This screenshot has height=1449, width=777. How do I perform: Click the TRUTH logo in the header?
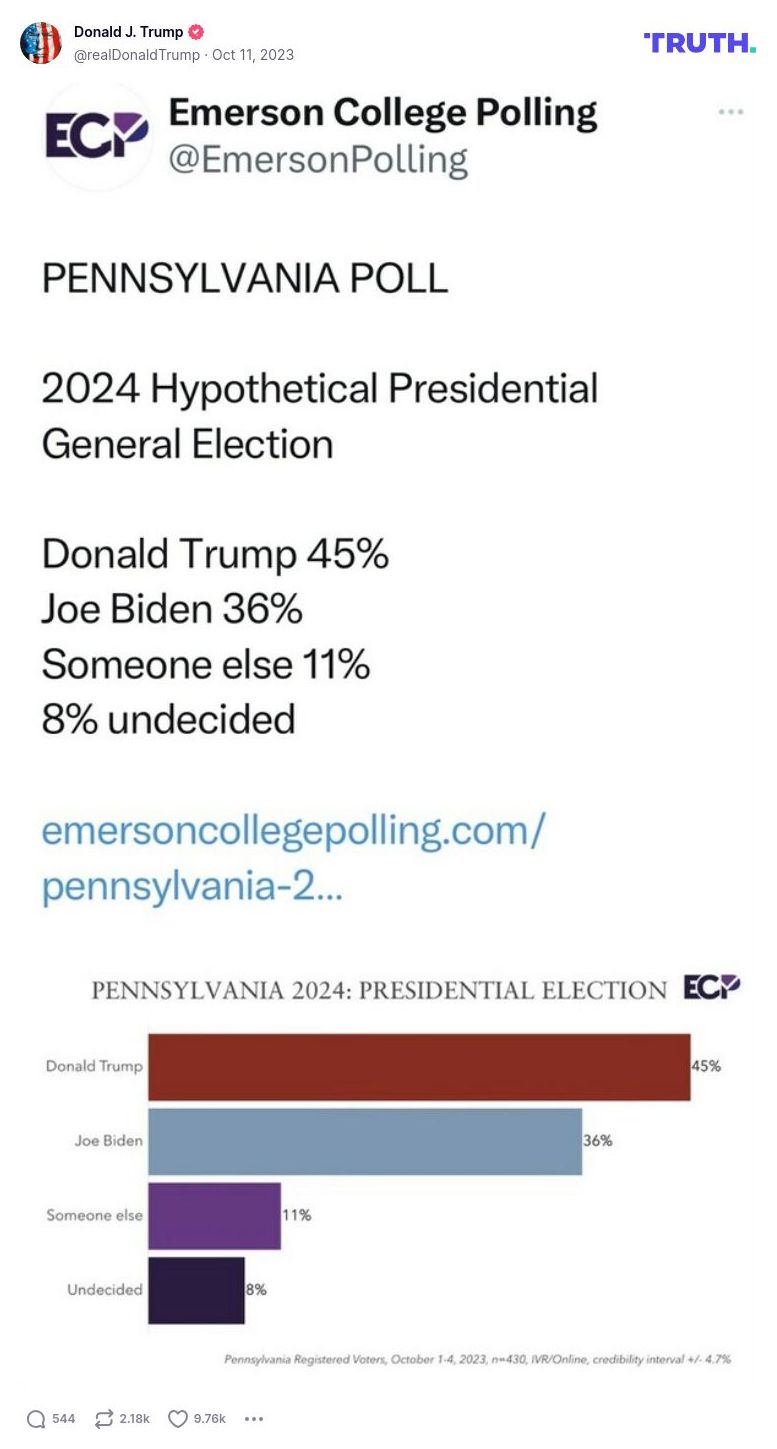pyautogui.click(x=698, y=43)
